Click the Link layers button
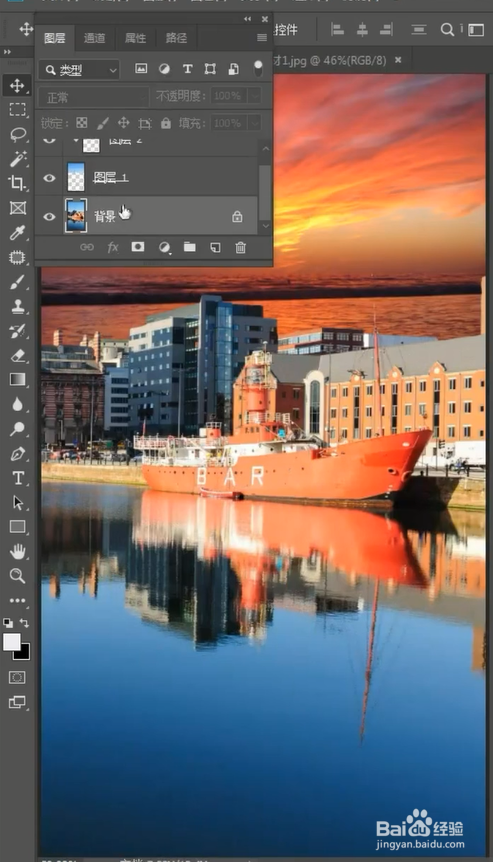Viewport: 493px width, 862px height. click(87, 247)
